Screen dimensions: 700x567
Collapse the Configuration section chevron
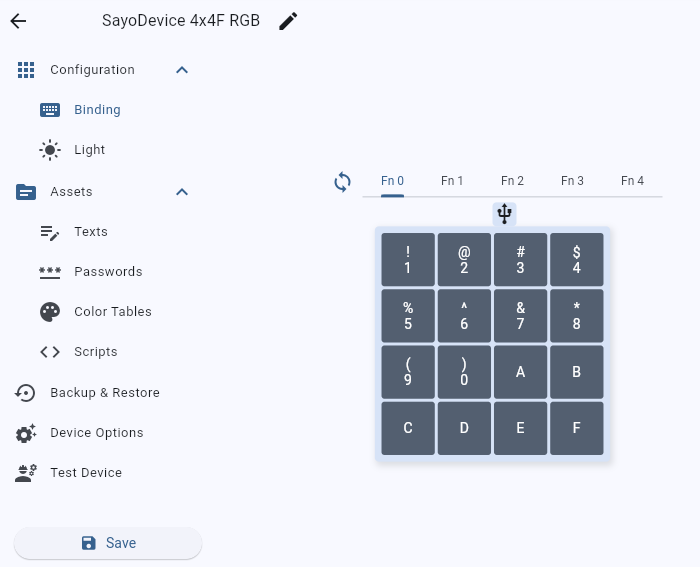click(x=182, y=70)
